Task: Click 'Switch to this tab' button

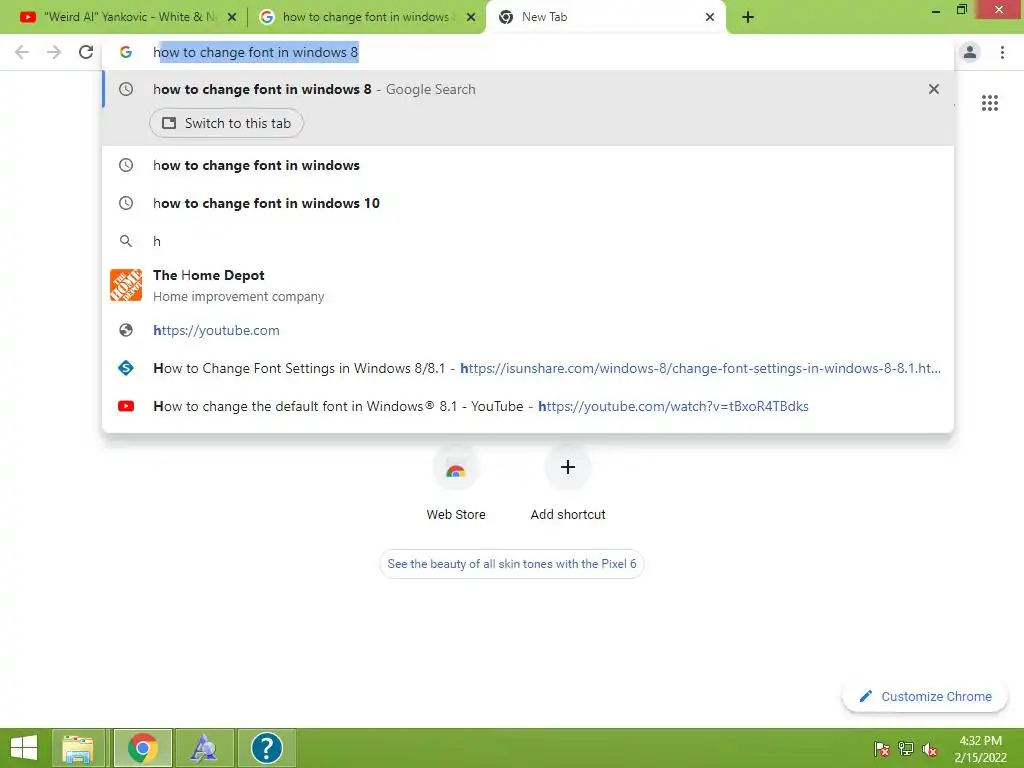Action: (x=227, y=123)
